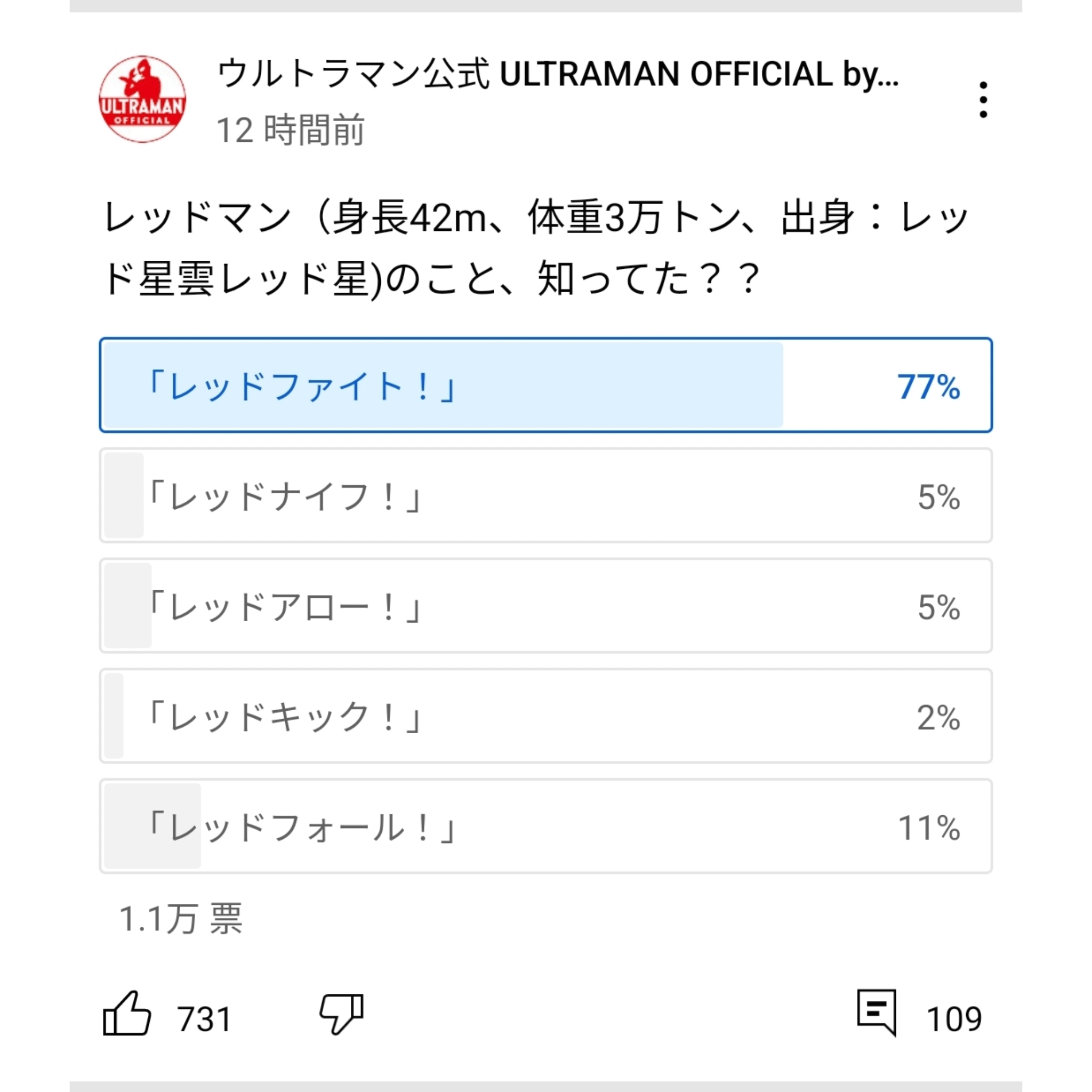Click the 12 時間前 post timestamp
This screenshot has width=1092, height=1092.
(x=291, y=130)
